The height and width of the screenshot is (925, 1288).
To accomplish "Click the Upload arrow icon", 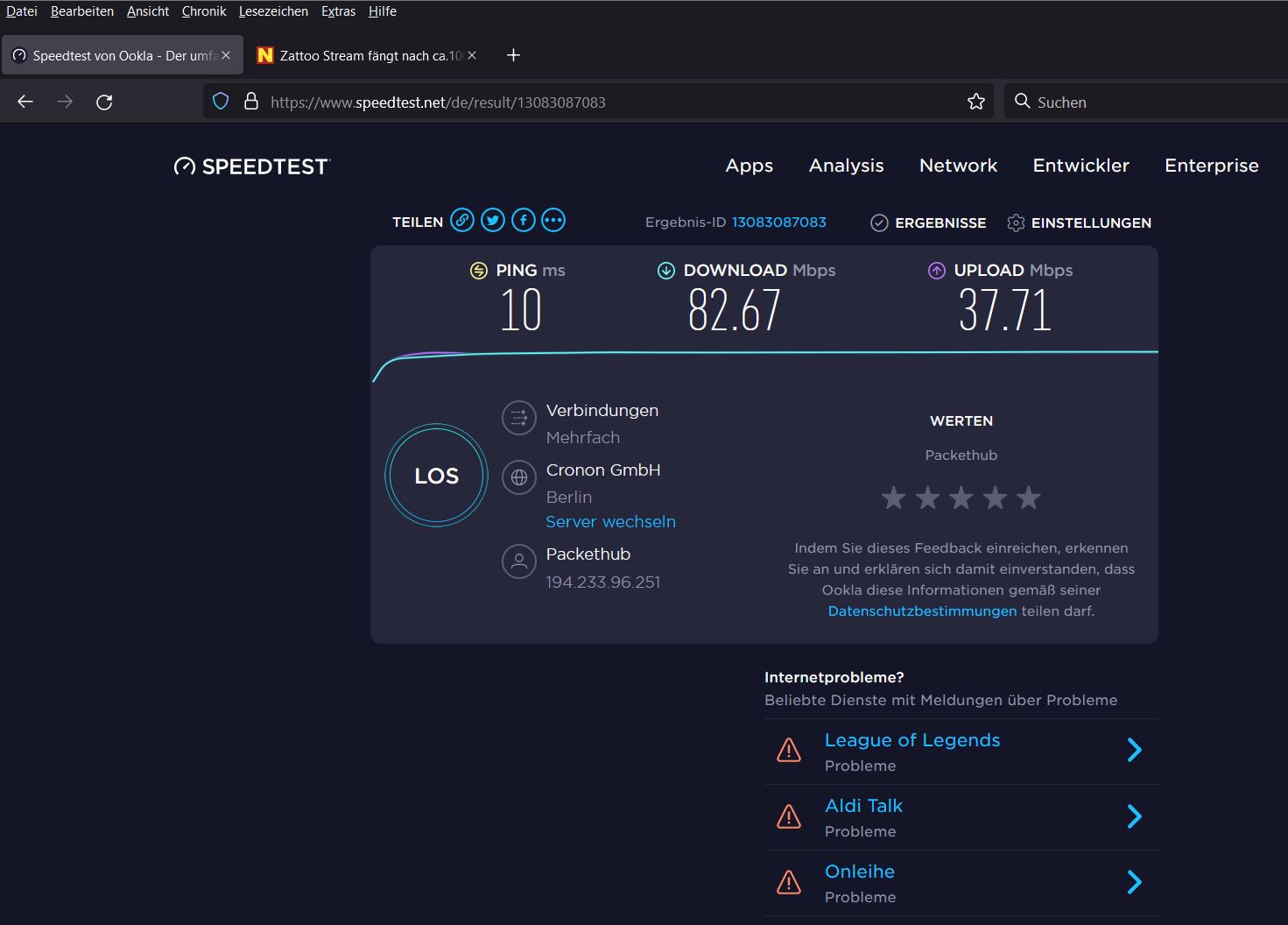I will pos(937,271).
